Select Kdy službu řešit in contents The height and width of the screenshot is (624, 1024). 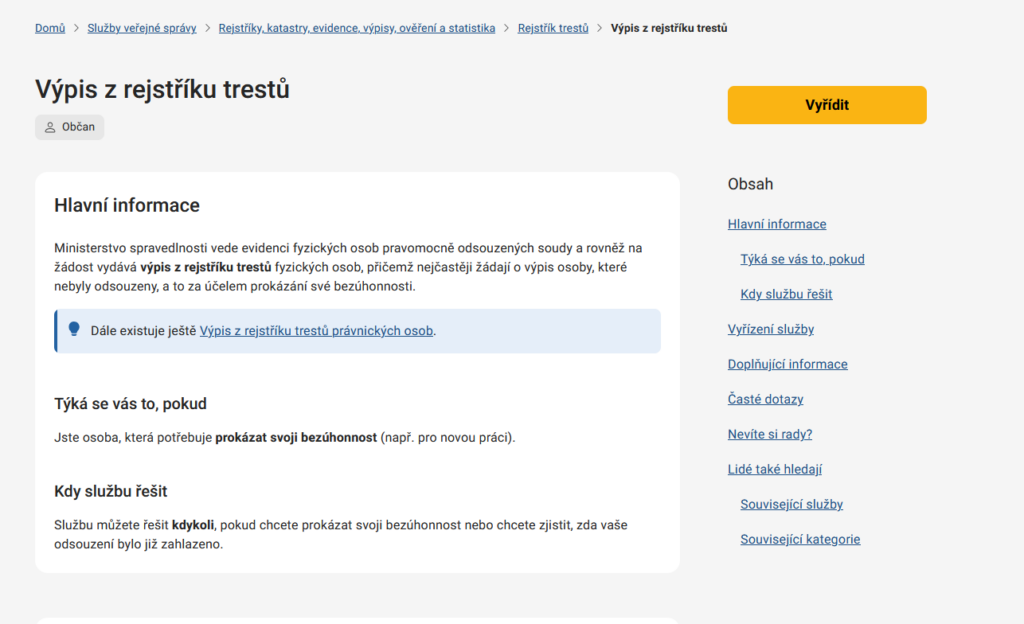(786, 294)
